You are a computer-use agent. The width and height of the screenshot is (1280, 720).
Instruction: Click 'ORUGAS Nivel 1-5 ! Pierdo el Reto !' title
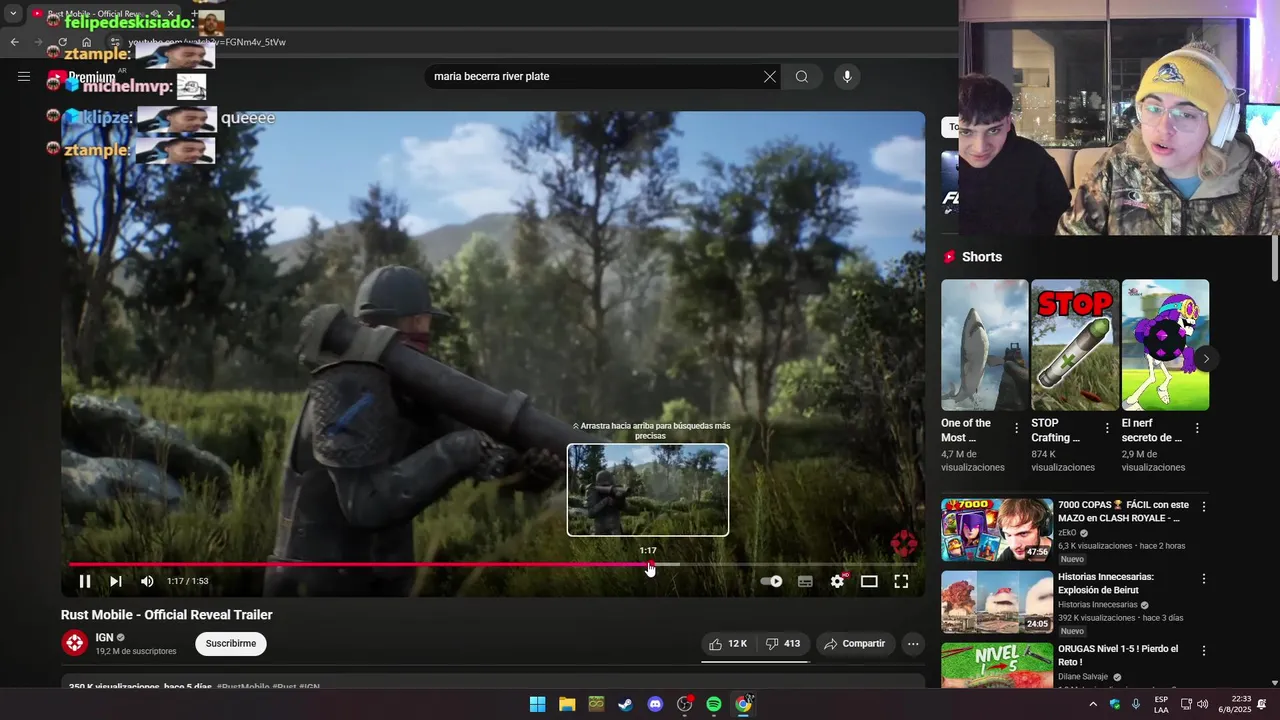coord(1118,655)
